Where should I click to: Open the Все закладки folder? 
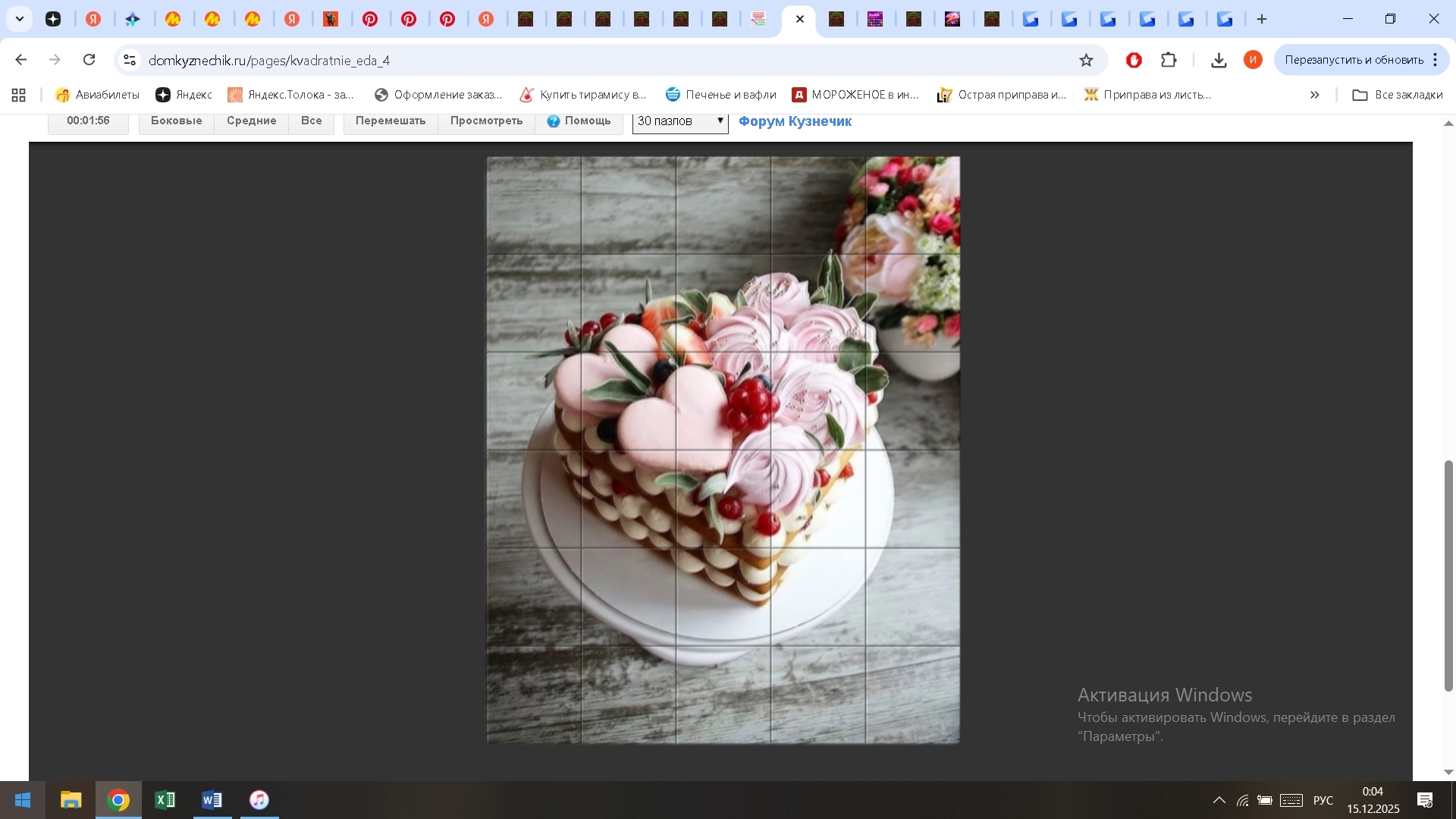pyautogui.click(x=1398, y=95)
